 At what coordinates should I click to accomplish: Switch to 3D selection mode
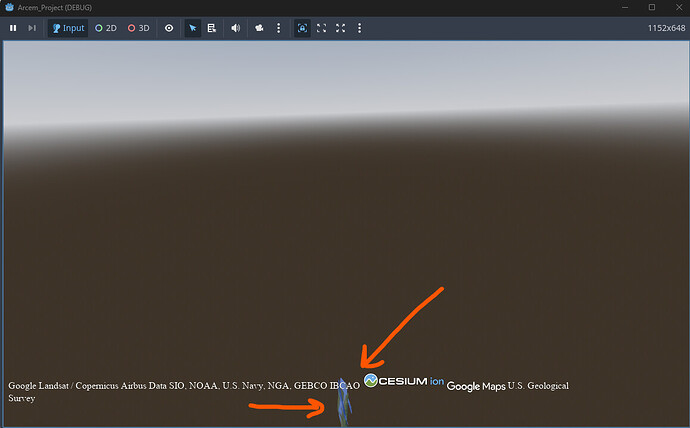(x=139, y=28)
